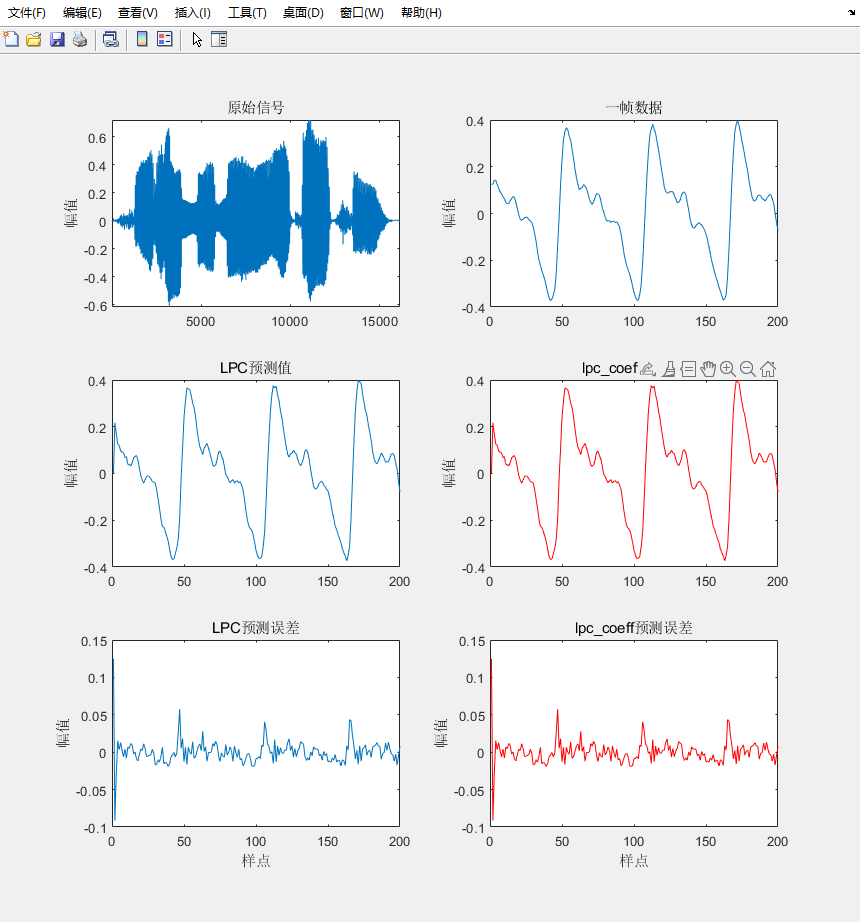Screen dimensions: 860x922
Task: Click the 原始信号 plot title
Action: pos(256,108)
